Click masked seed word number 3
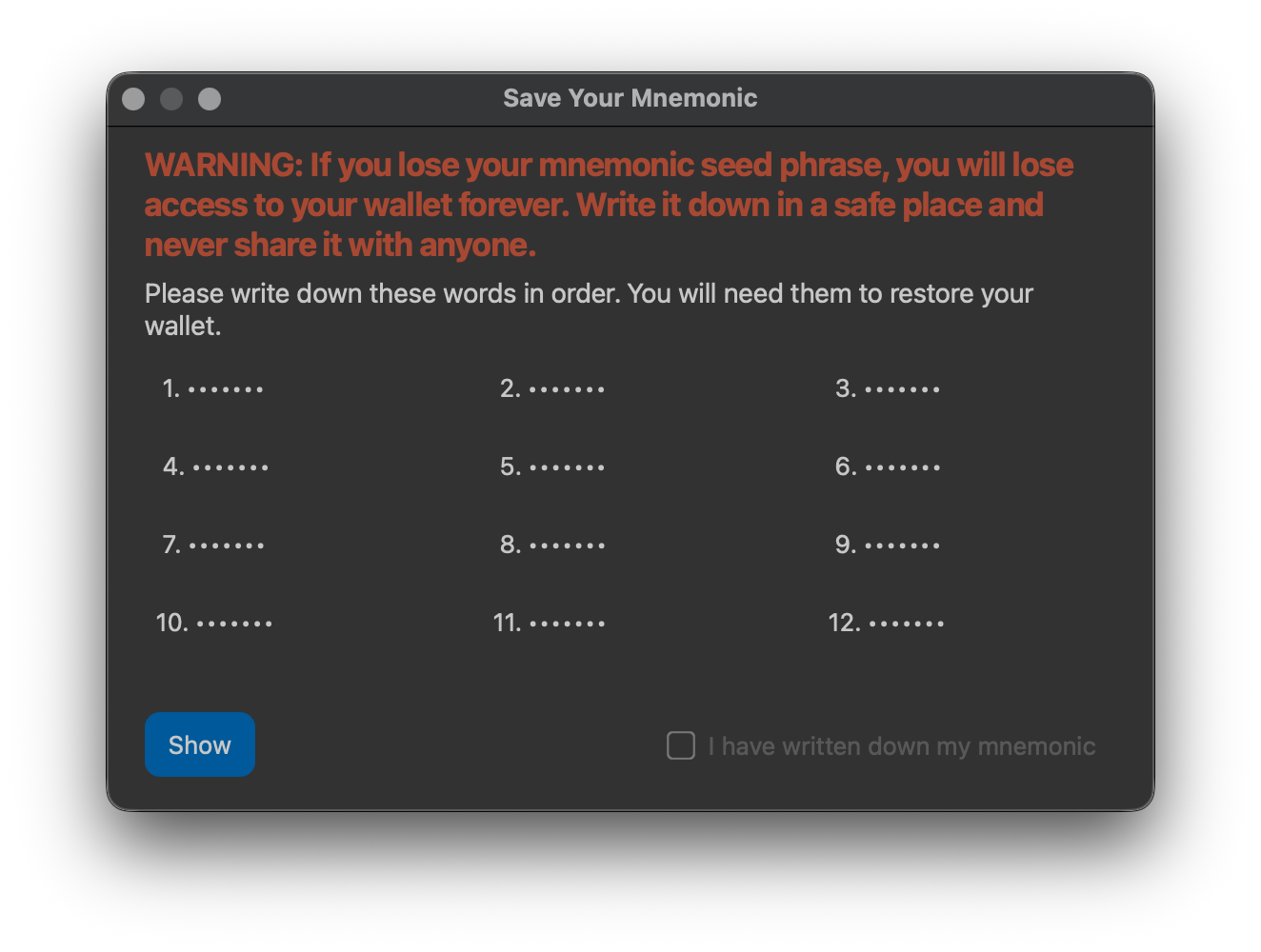This screenshot has height=952, width=1261. click(901, 389)
